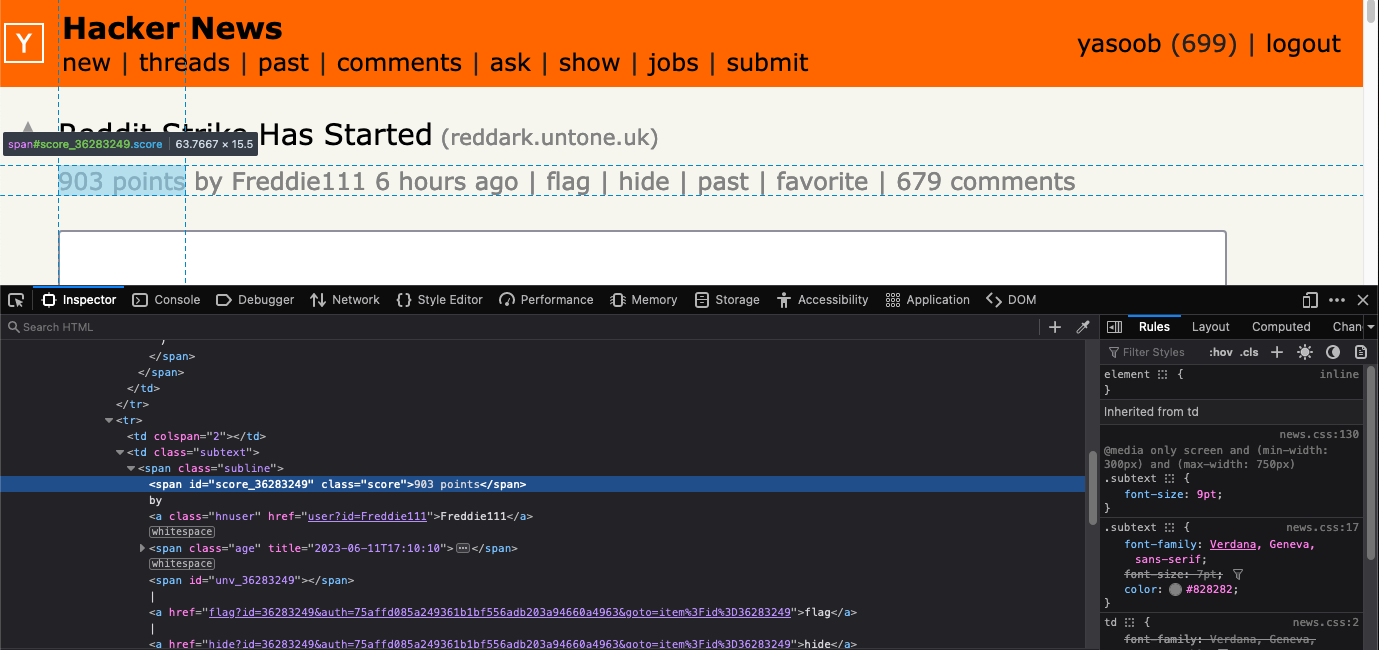Toggle the 3-pane inspector sidebar button

point(1115,327)
